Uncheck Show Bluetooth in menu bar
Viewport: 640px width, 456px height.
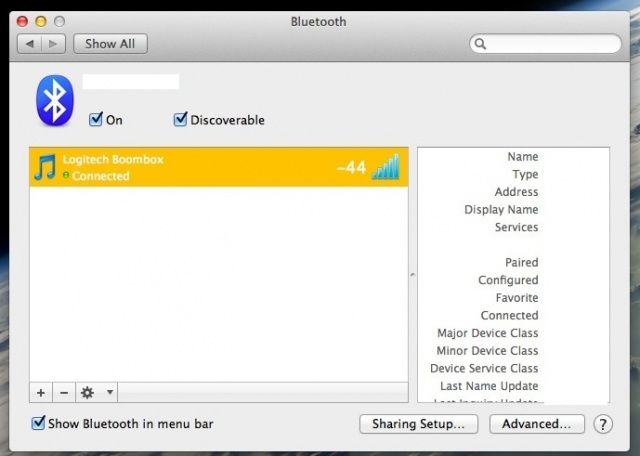(39, 424)
